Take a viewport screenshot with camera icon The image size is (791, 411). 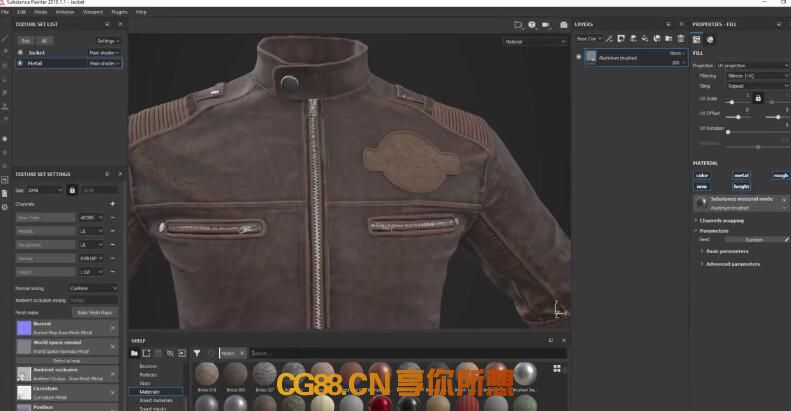563,25
